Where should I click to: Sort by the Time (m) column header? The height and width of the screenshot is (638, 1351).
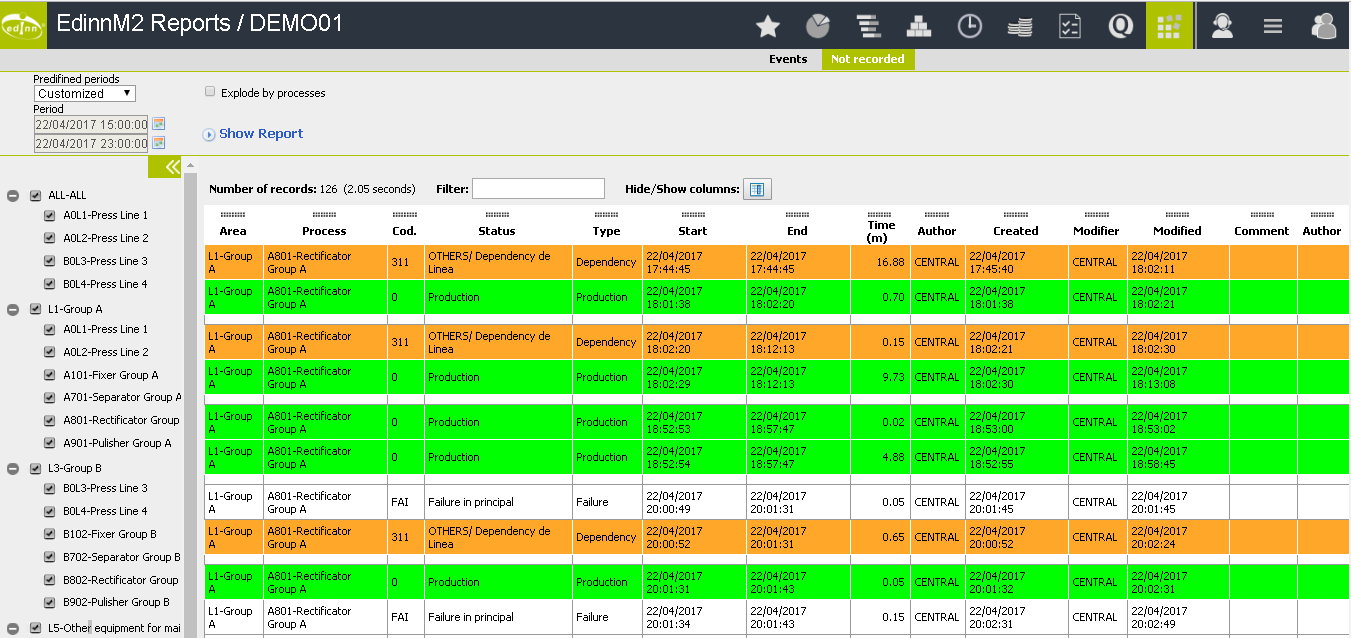(881, 231)
